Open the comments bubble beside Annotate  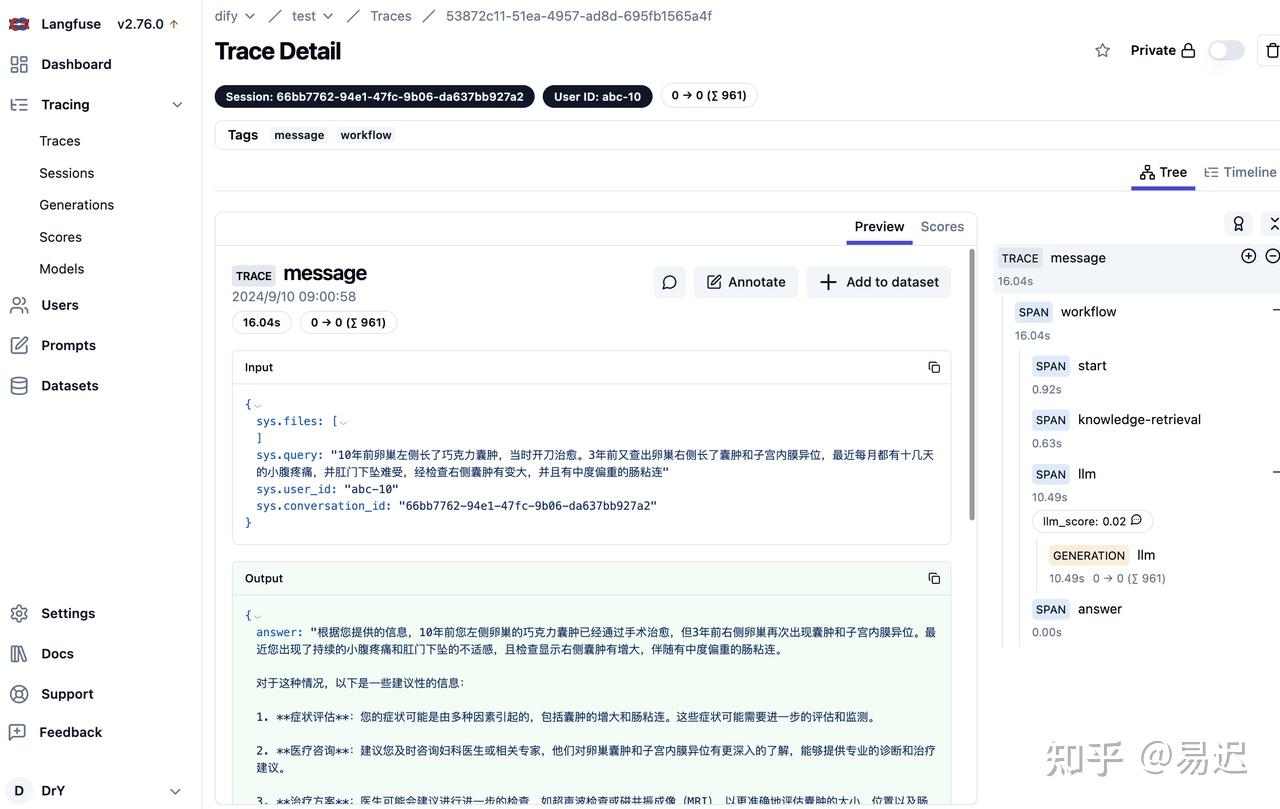click(670, 282)
